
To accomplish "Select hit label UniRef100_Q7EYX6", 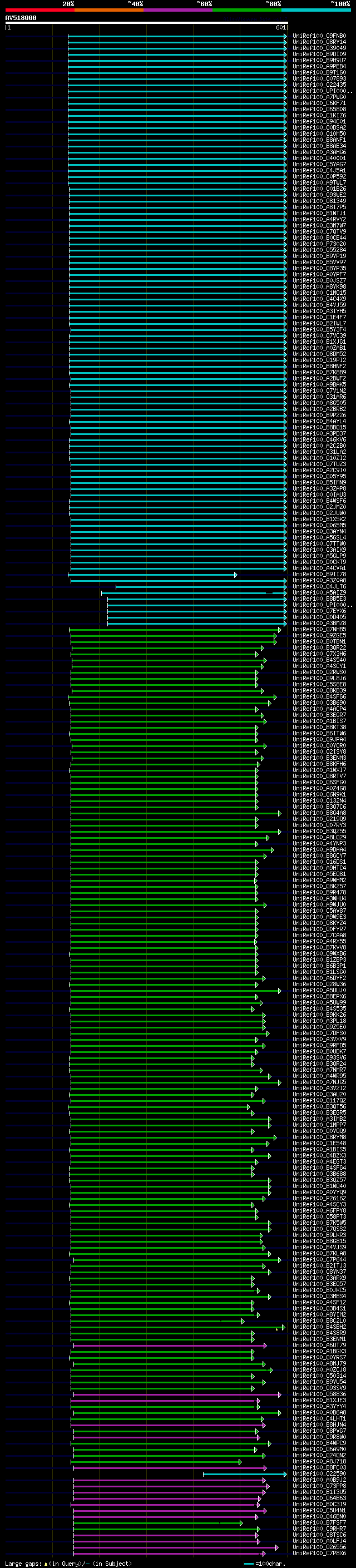I will pos(319,611).
